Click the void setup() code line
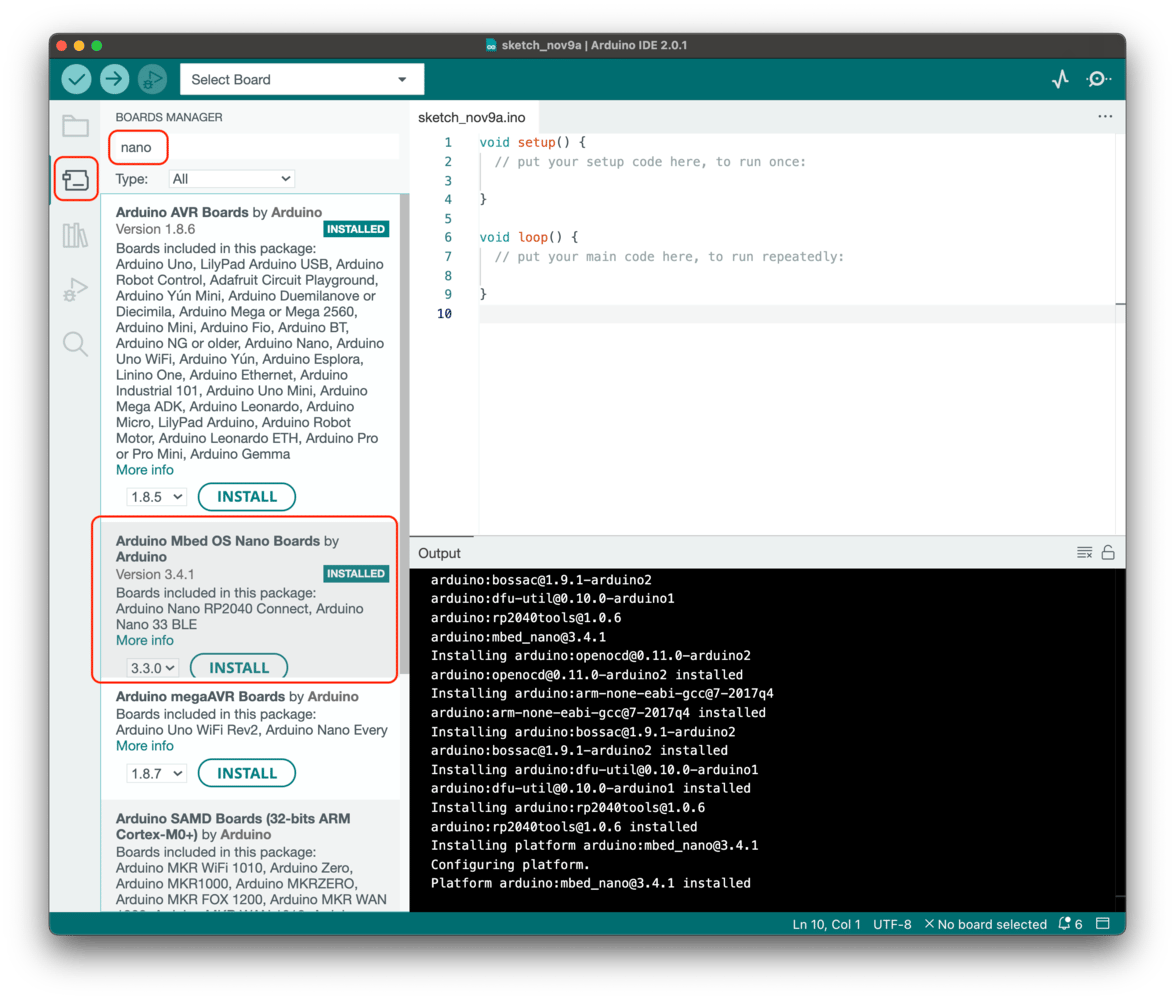 [532, 142]
